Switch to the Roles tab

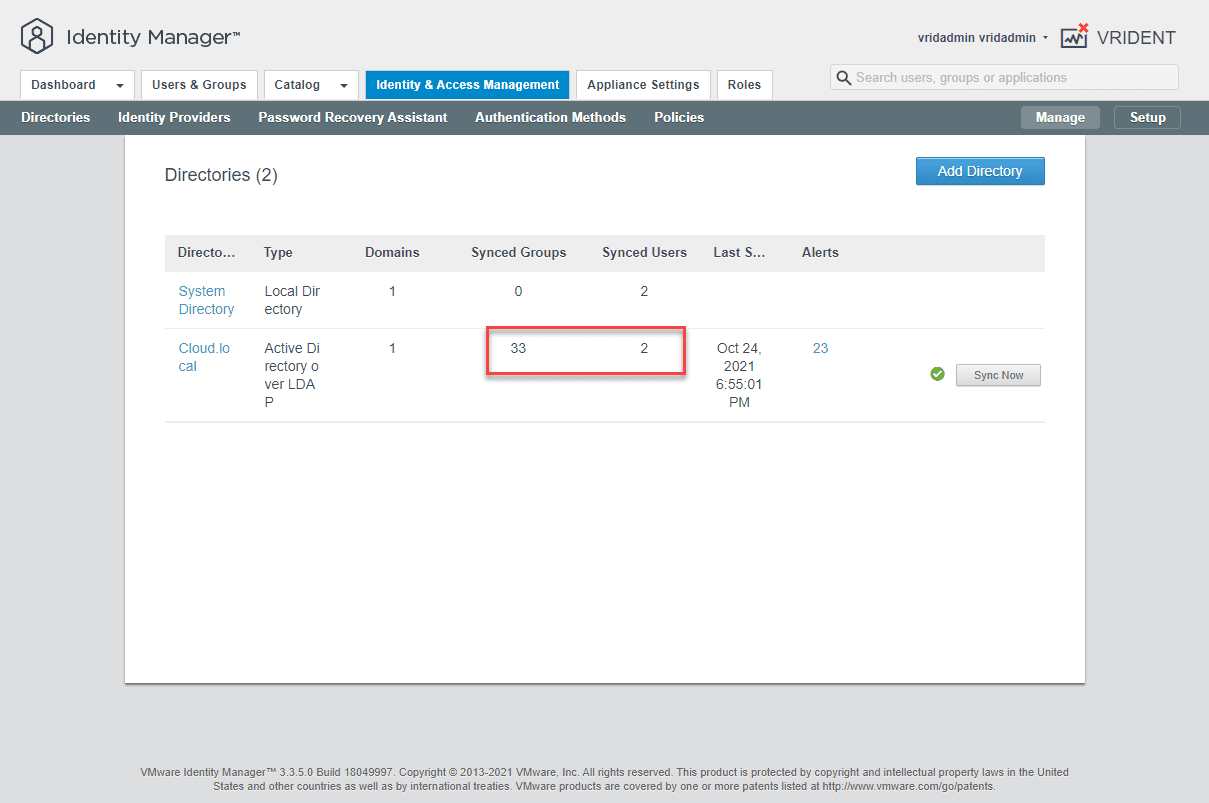tap(744, 85)
